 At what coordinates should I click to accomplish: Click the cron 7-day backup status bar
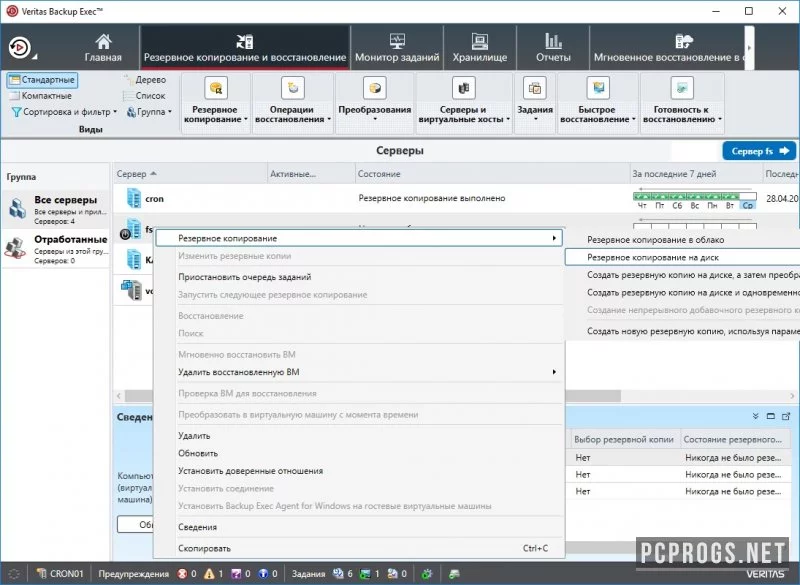click(x=694, y=196)
